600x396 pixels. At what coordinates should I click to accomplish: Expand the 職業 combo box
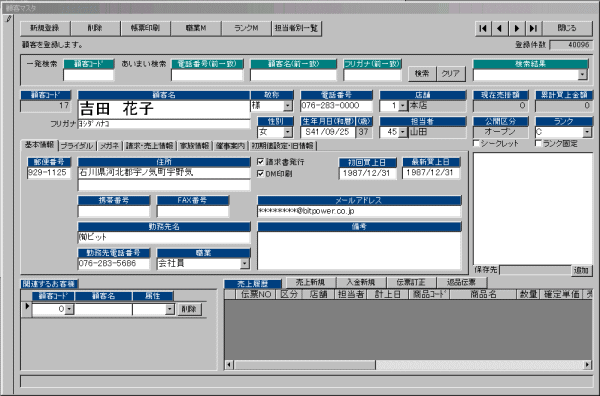point(244,263)
